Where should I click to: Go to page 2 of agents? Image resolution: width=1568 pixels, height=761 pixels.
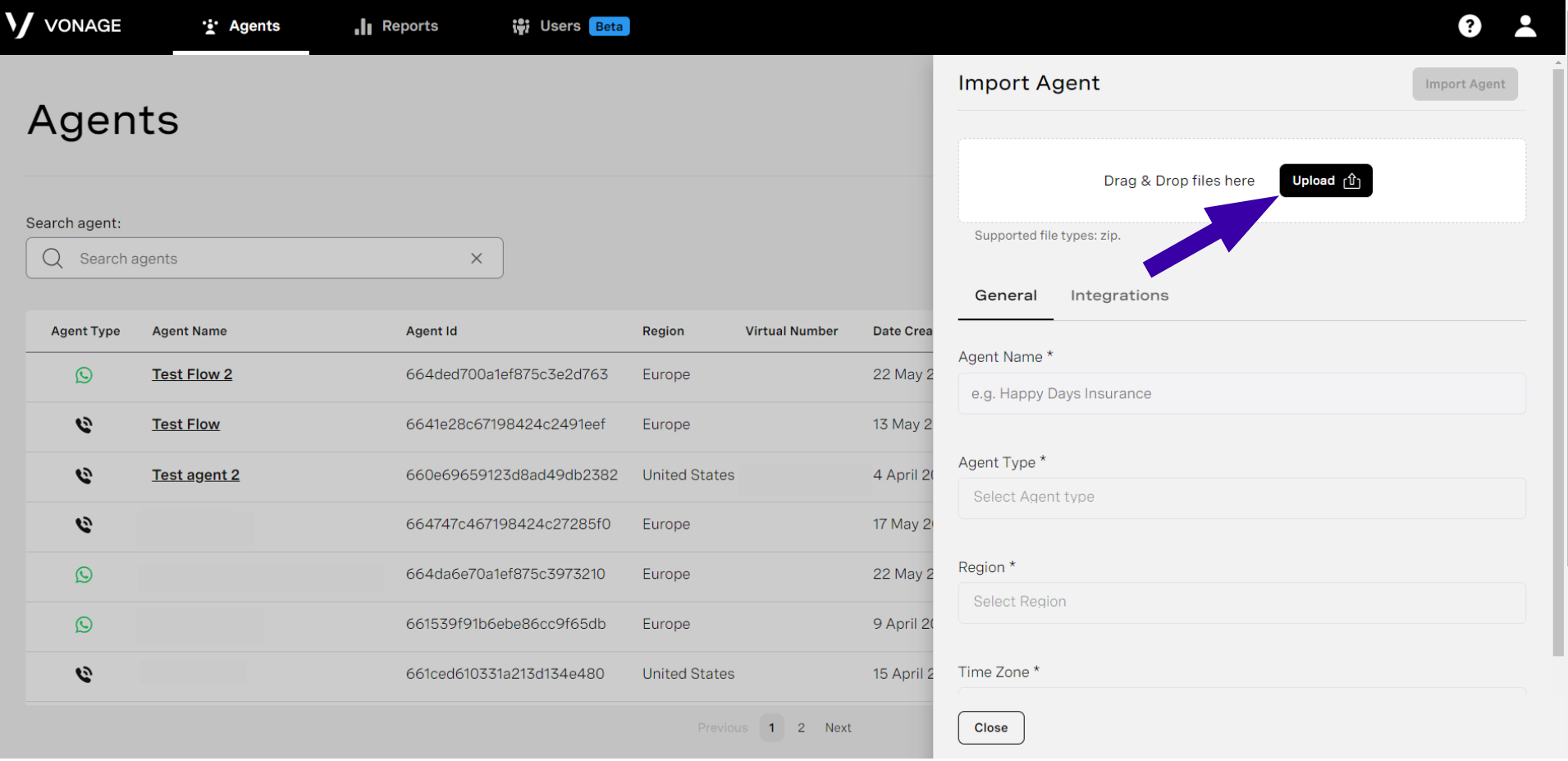pos(802,727)
